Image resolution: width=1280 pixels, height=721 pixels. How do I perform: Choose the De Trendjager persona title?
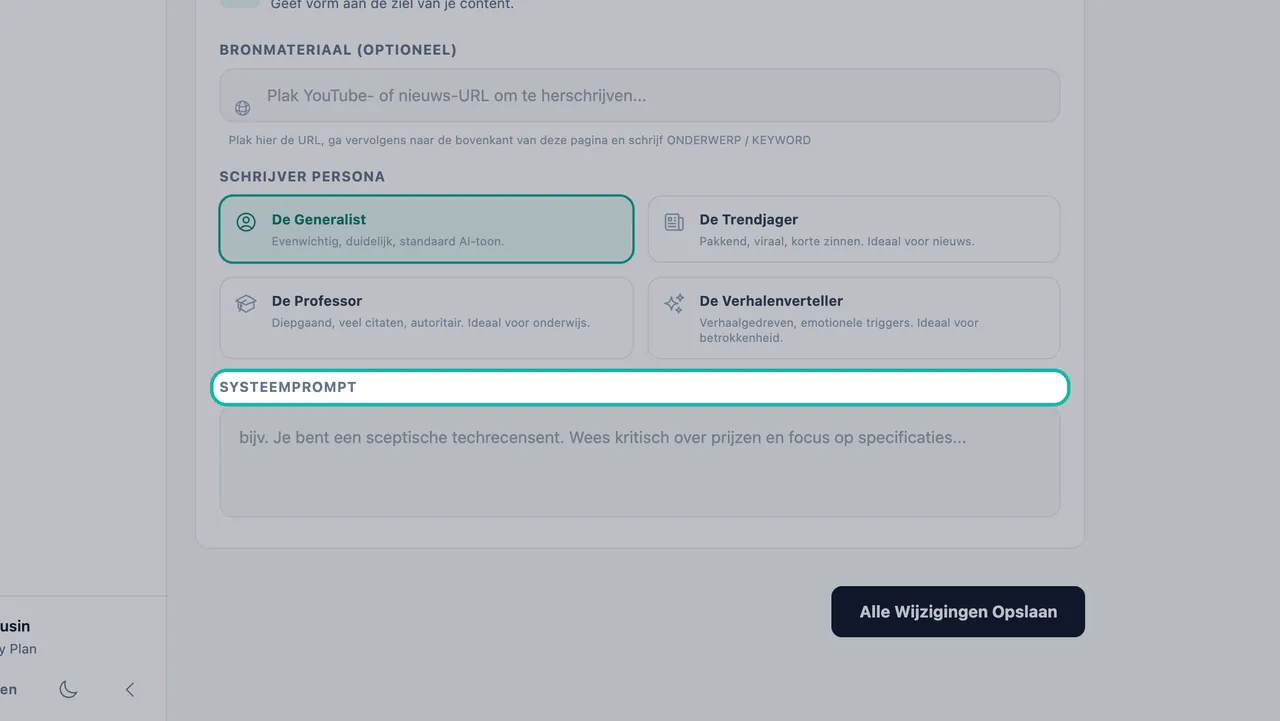click(x=749, y=219)
